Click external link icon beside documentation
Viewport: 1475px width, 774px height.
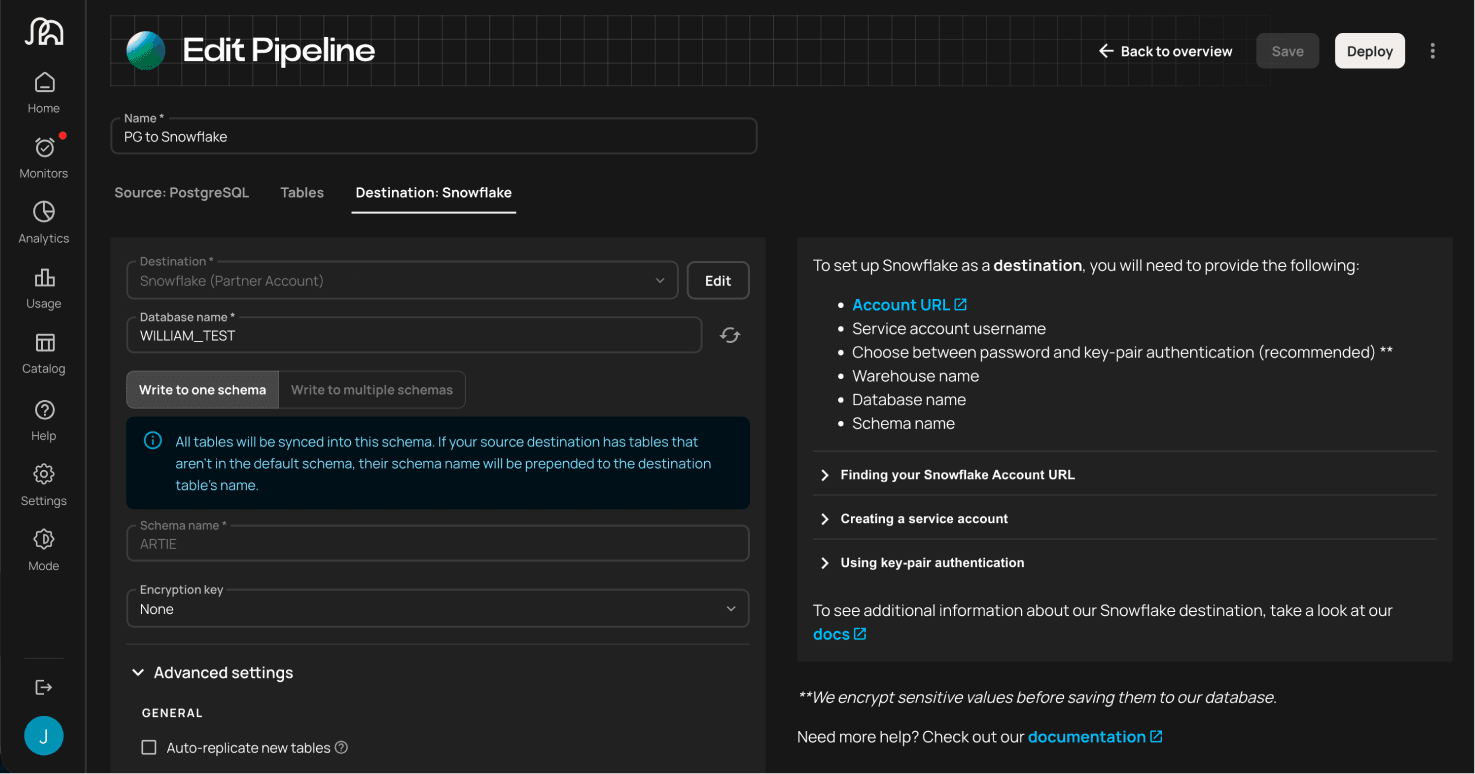coord(1156,737)
